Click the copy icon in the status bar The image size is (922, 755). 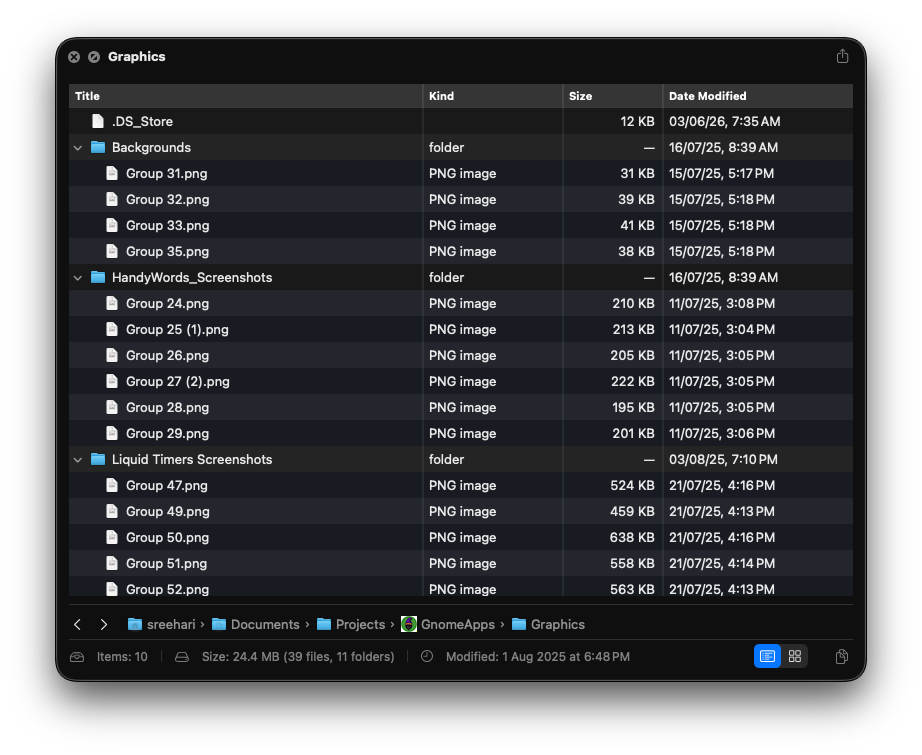[841, 656]
